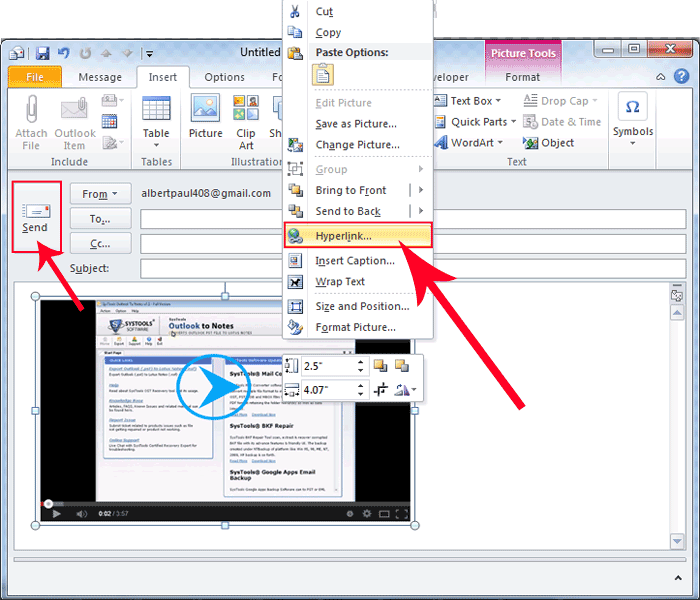Click the Outlook Item icon
The image size is (700, 600).
(x=74, y=108)
